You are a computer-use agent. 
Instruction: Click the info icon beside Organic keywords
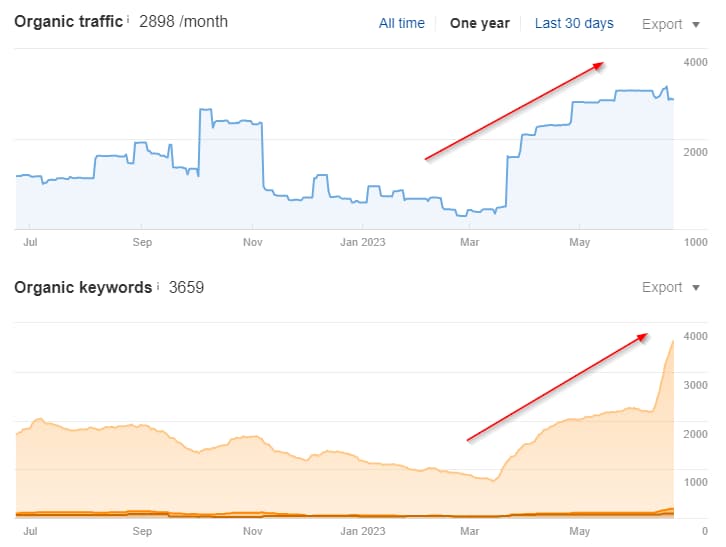point(157,285)
